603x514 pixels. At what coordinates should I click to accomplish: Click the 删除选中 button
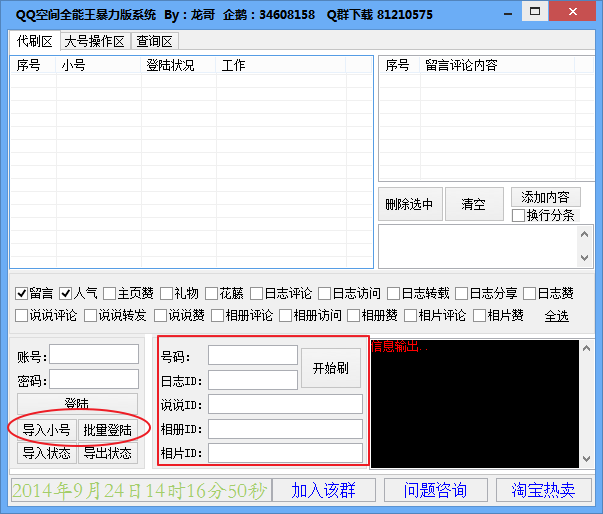tap(410, 204)
